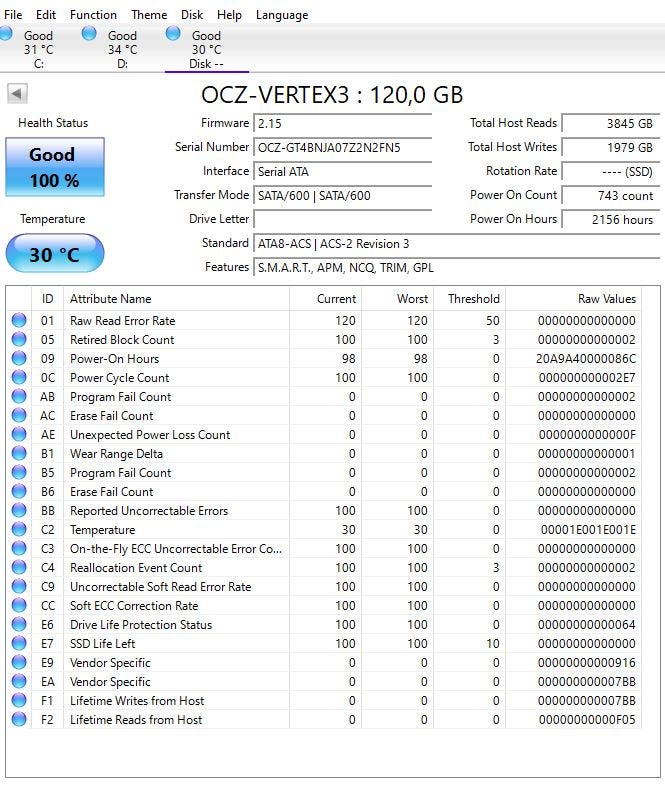Click status icon for Soft ECC Correction Rate
The width and height of the screenshot is (665, 785).
[x=19, y=605]
